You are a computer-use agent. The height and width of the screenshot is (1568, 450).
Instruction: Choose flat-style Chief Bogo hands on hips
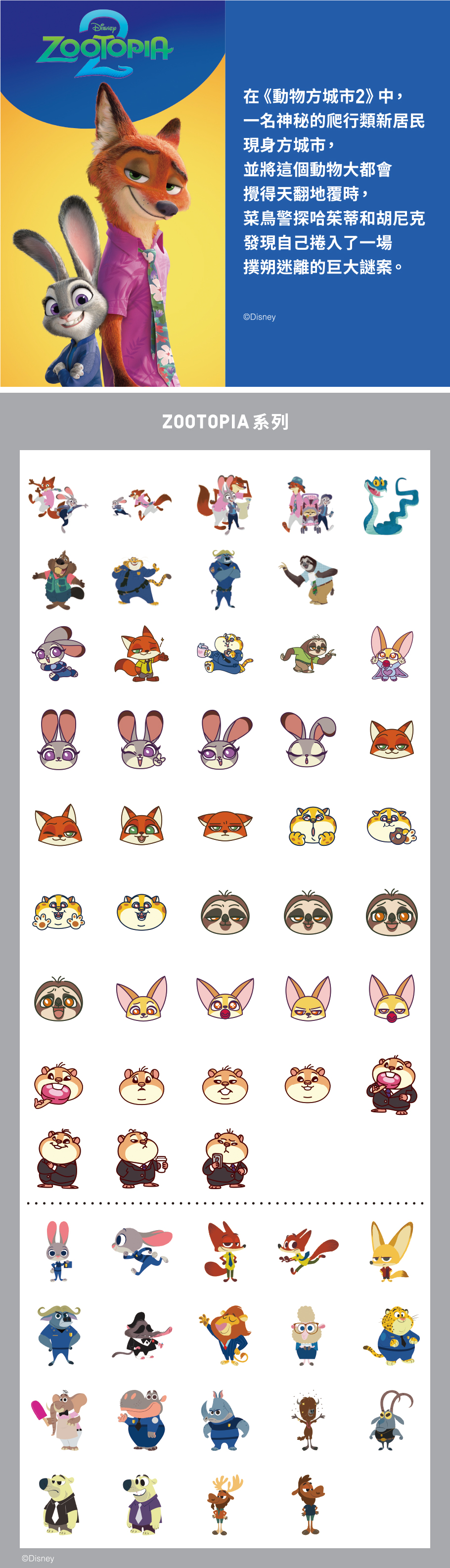click(x=58, y=1336)
